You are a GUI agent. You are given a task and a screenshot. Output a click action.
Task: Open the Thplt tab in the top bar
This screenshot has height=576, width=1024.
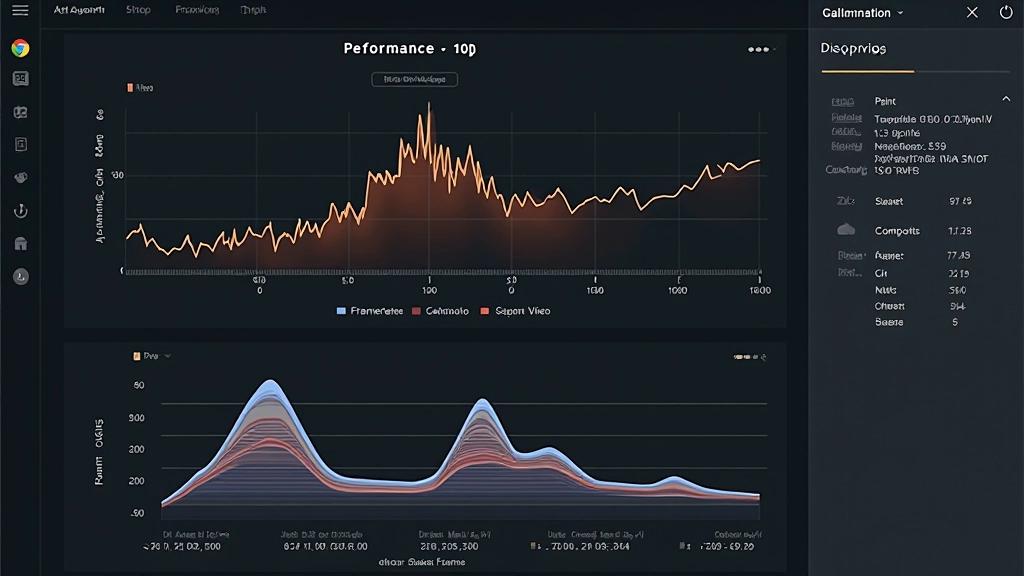pos(253,10)
